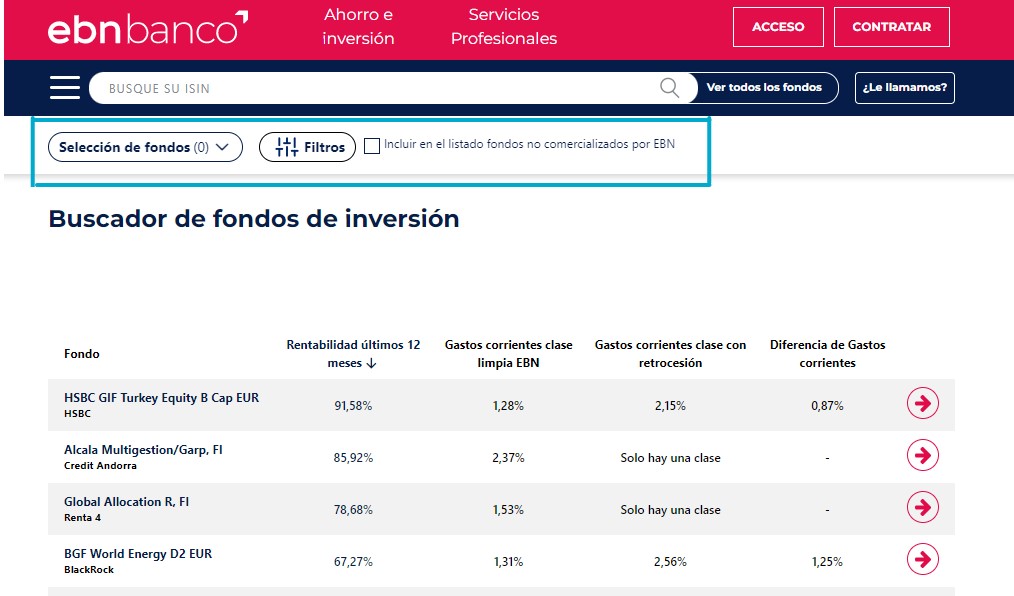
Task: Click the 1,28% gastos value
Action: coord(508,406)
